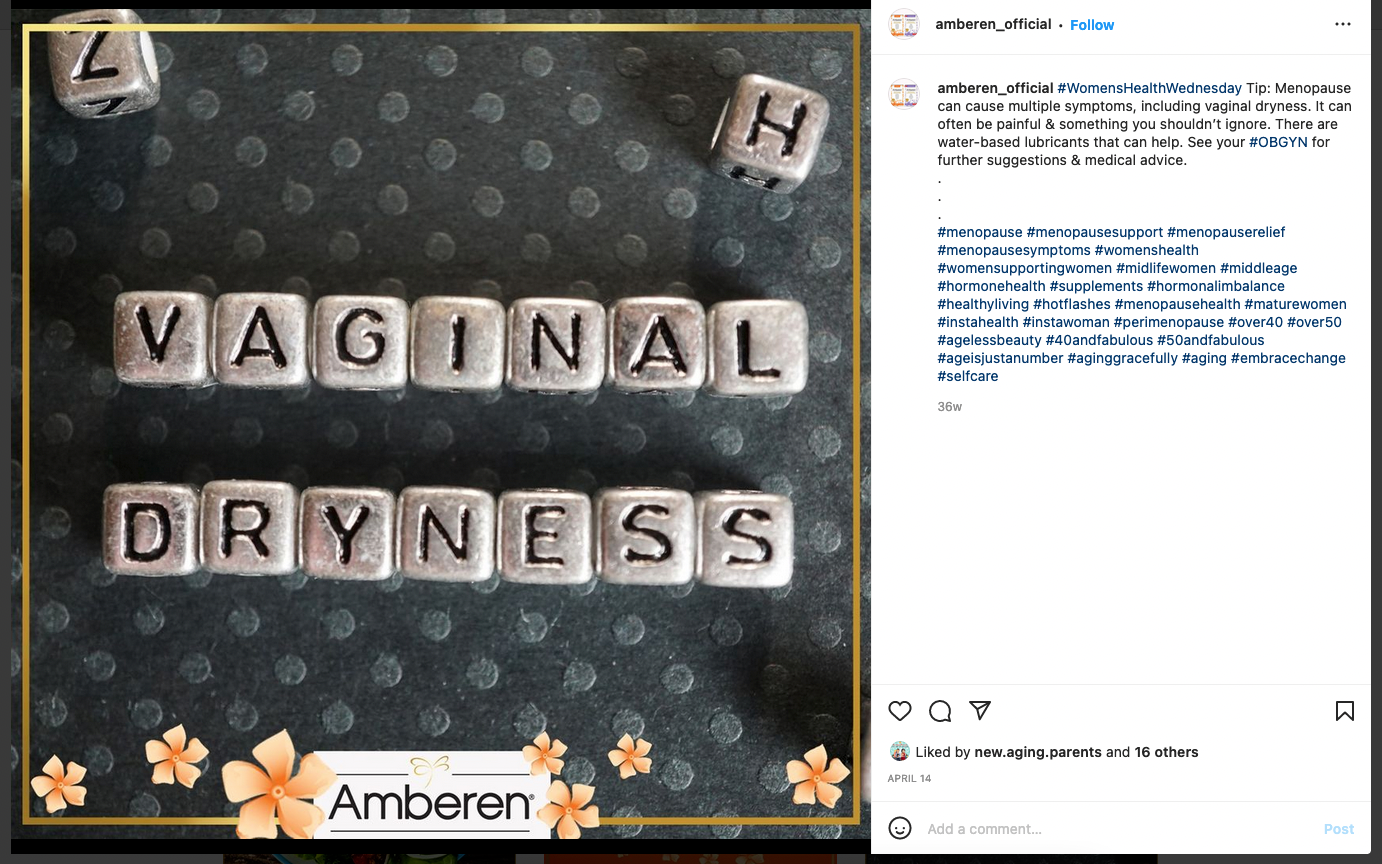Open amberen_official username in header

(x=993, y=24)
